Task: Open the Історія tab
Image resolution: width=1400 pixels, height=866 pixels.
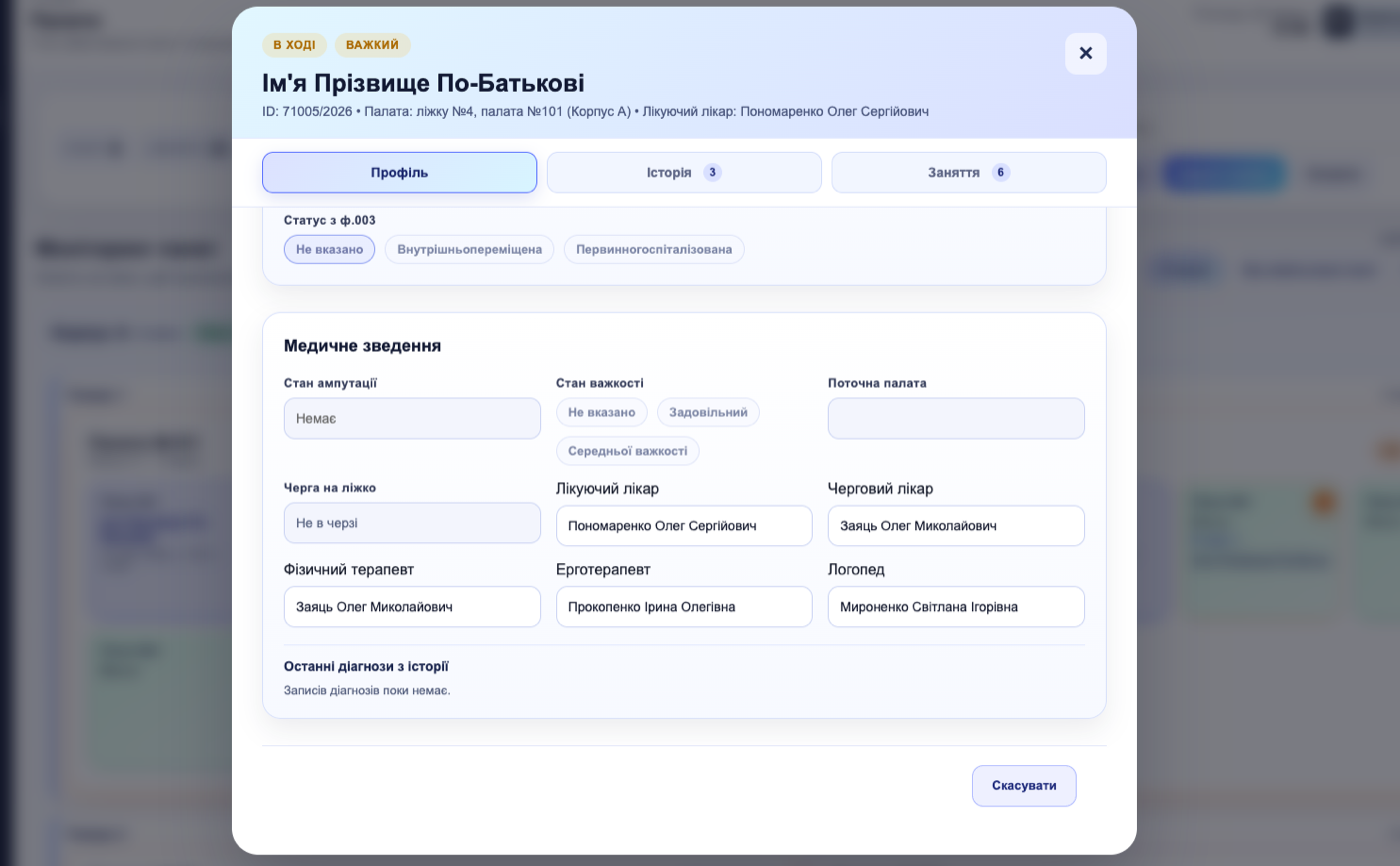Action: pyautogui.click(x=684, y=172)
